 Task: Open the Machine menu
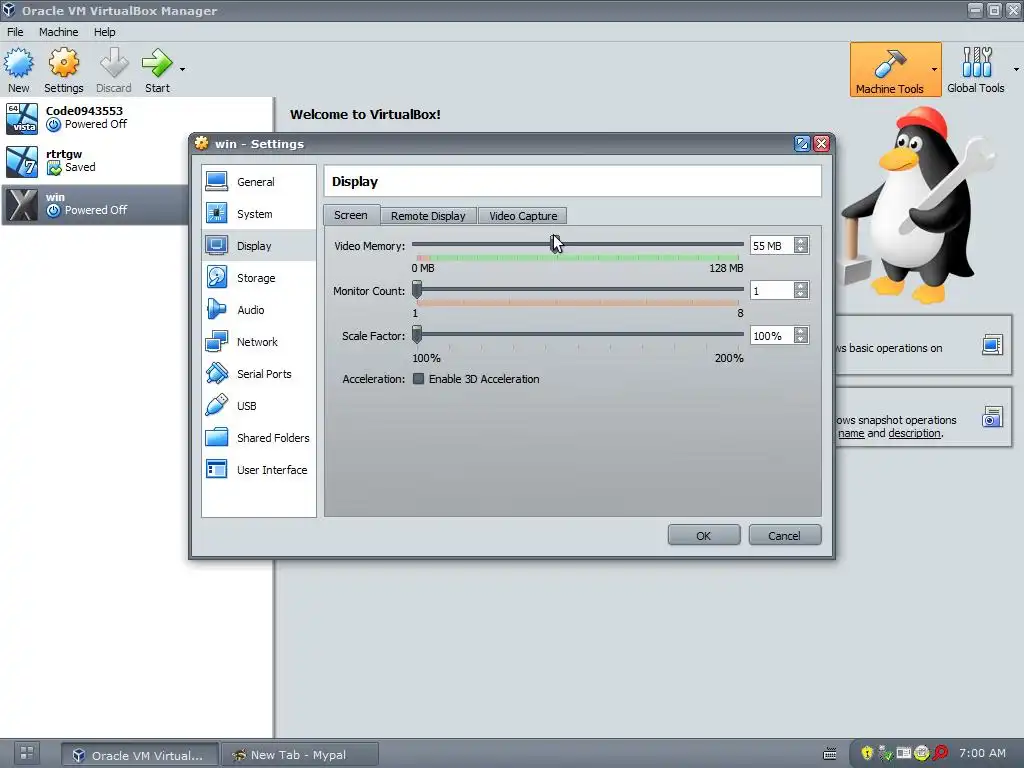pos(58,32)
